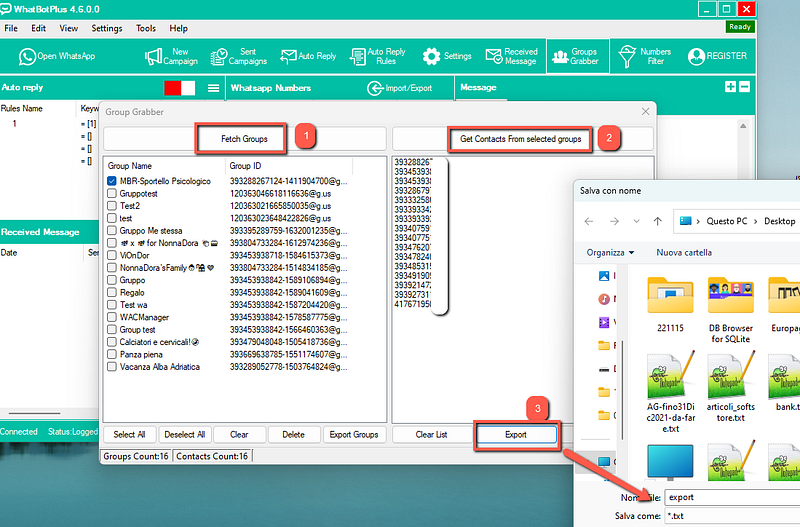800x527 pixels.
Task: Open the DB Browser for SQLite folder
Action: point(731,310)
